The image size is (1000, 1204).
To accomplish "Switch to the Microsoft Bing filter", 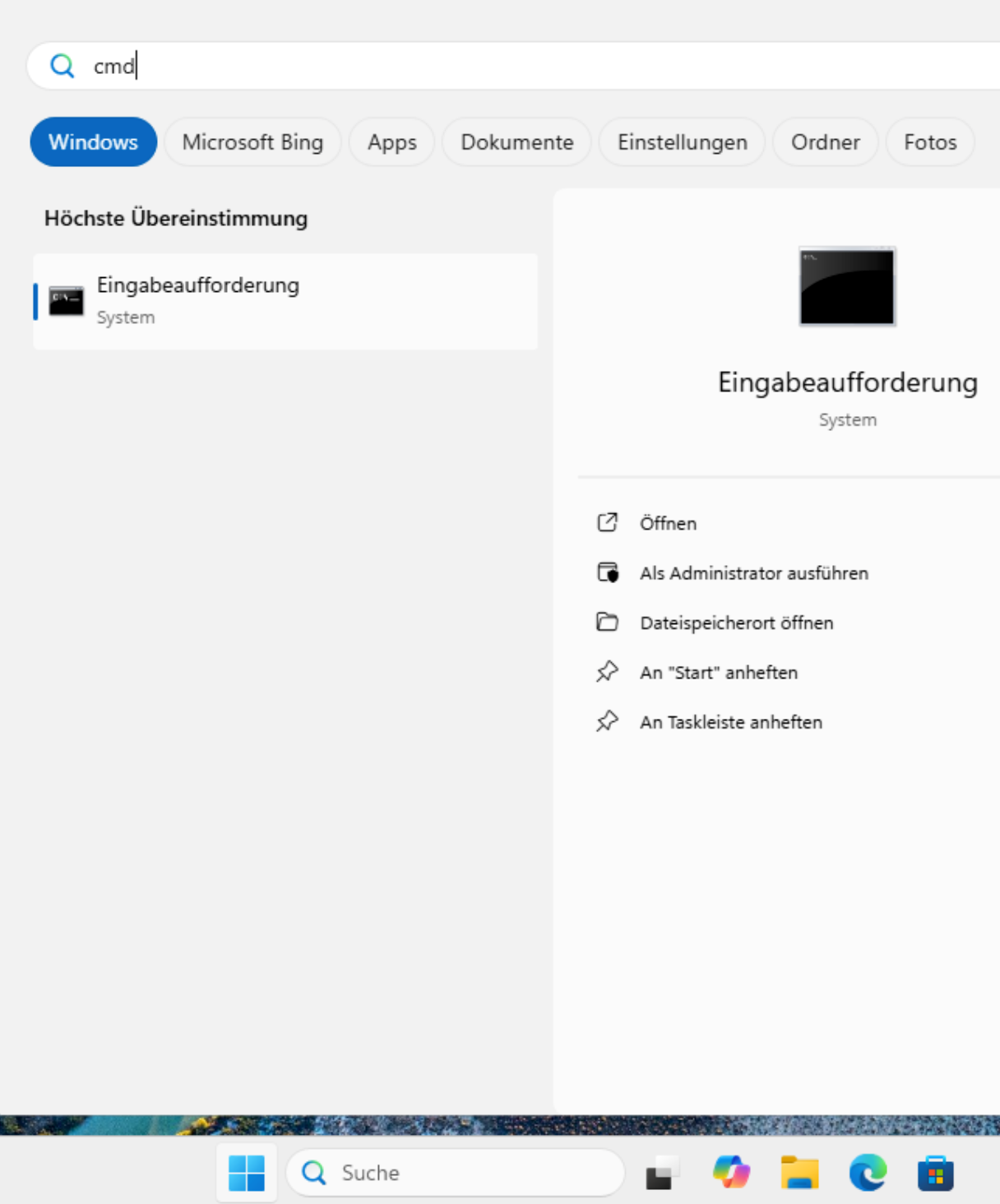I will (x=252, y=142).
